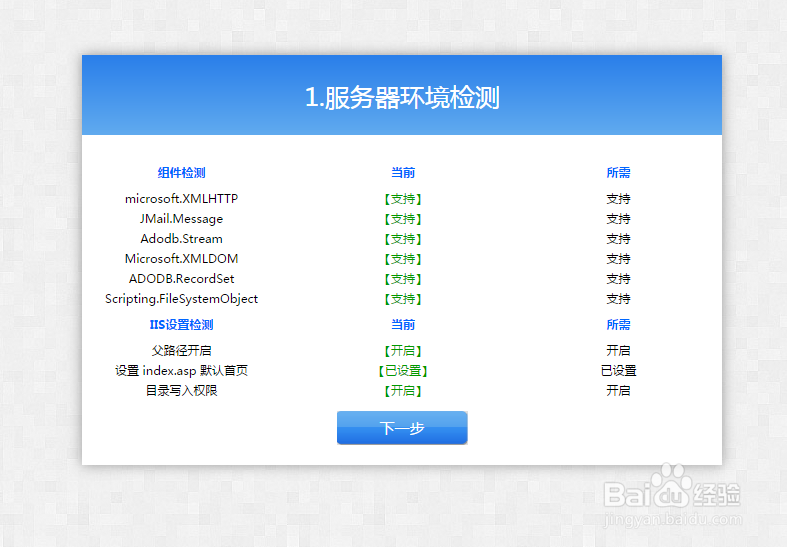The image size is (787, 547).
Task: Click the 1.服务器环境检测 title header
Action: click(x=402, y=97)
